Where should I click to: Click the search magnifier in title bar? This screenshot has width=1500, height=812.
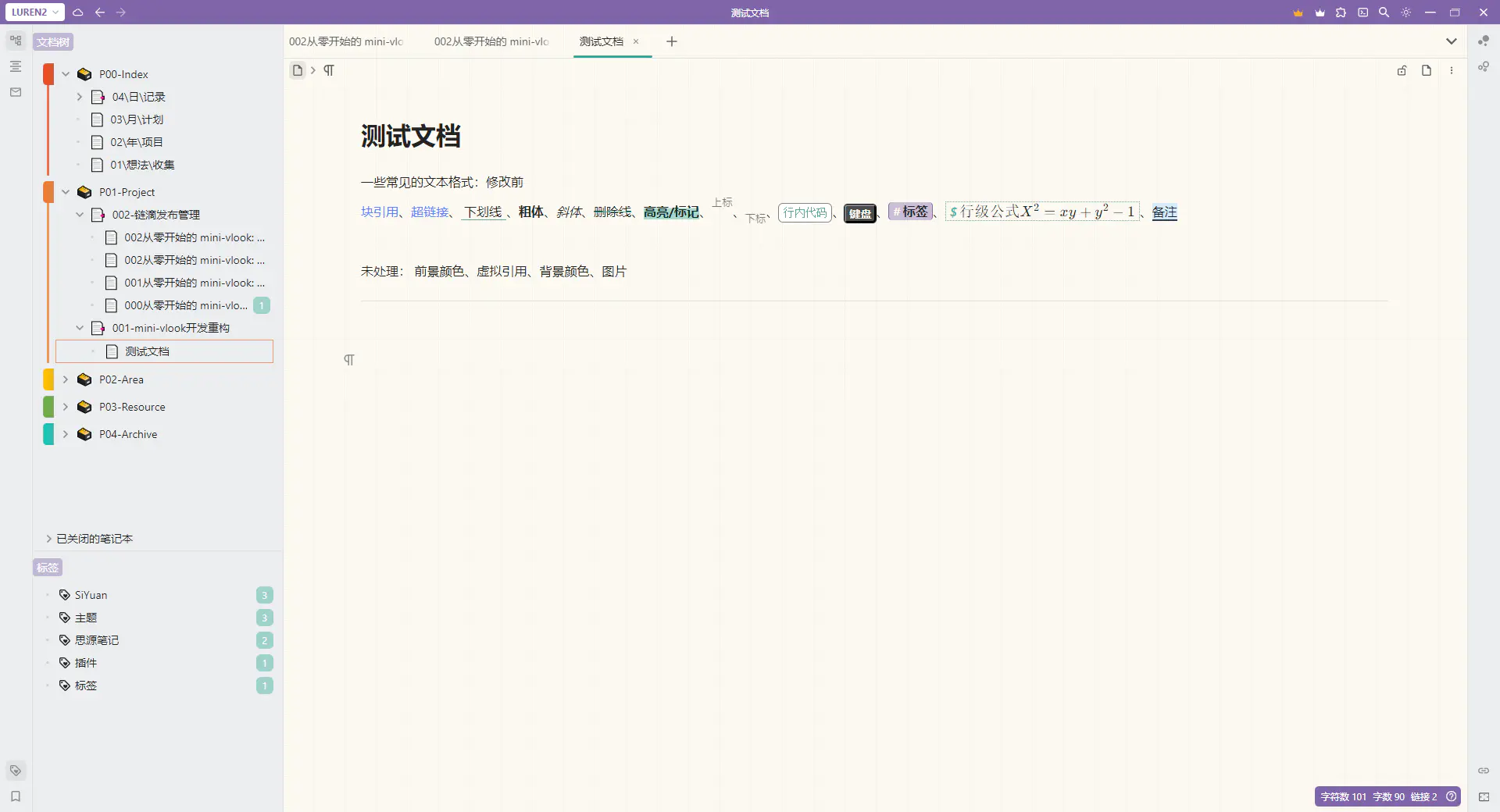pyautogui.click(x=1384, y=12)
